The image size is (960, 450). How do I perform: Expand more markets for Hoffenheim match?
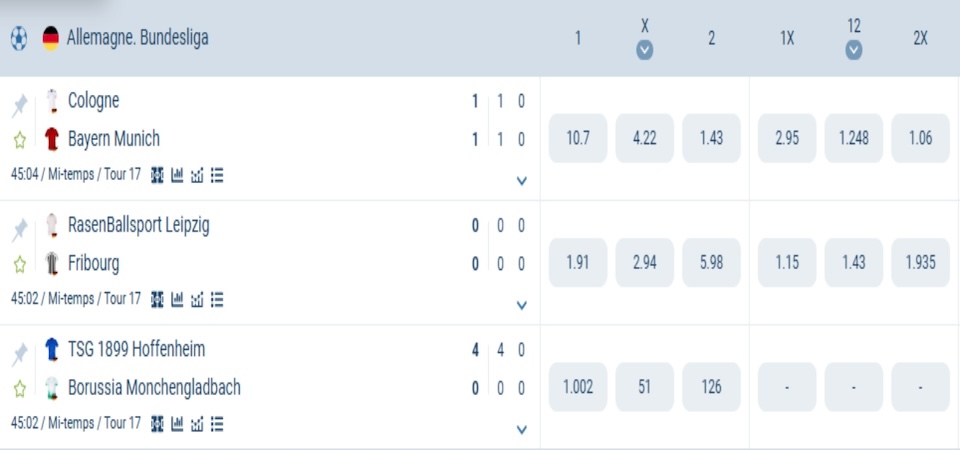click(521, 429)
